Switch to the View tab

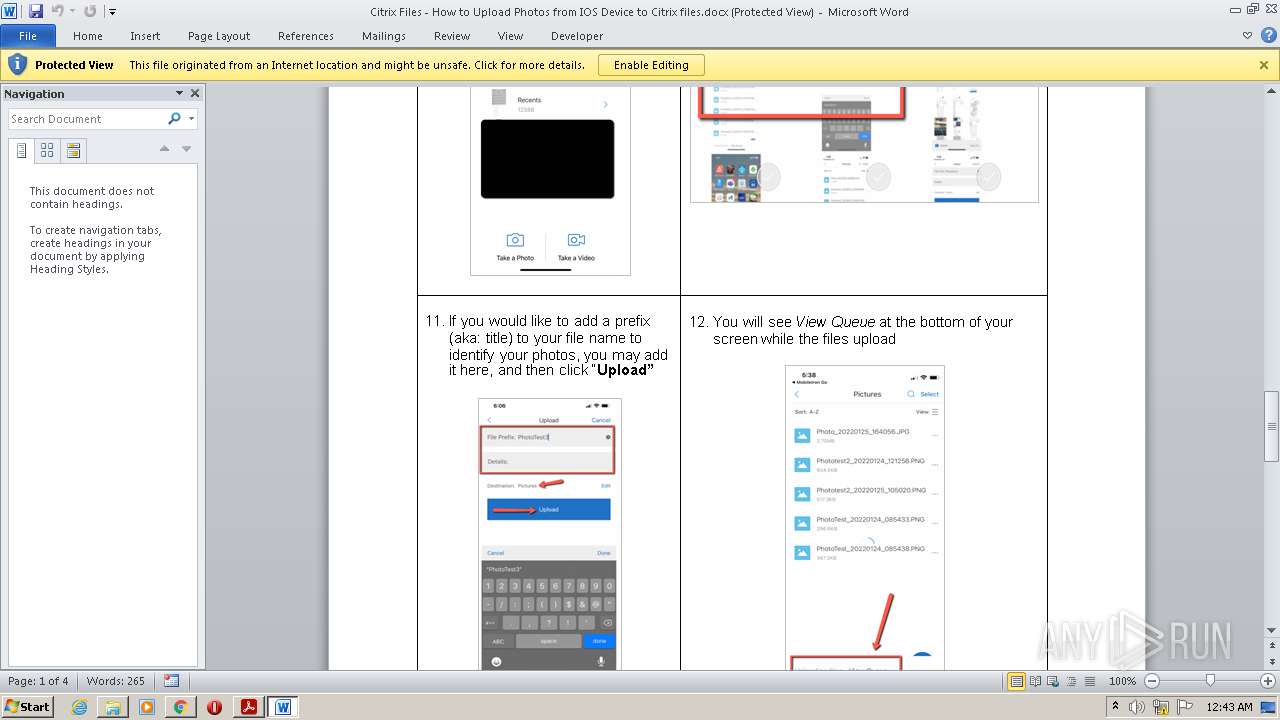[511, 36]
